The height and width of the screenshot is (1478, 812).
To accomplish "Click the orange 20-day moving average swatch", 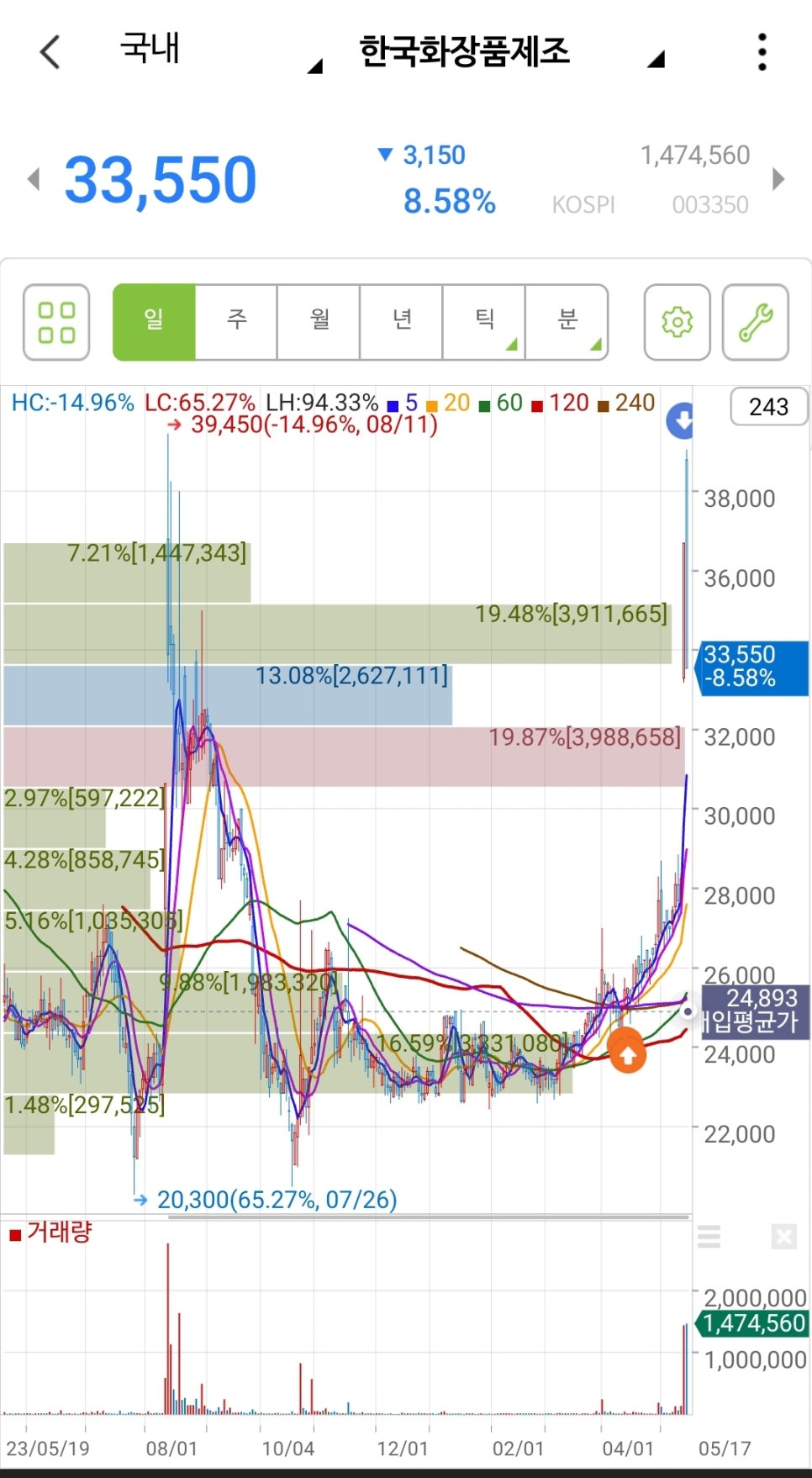I will tap(432, 406).
